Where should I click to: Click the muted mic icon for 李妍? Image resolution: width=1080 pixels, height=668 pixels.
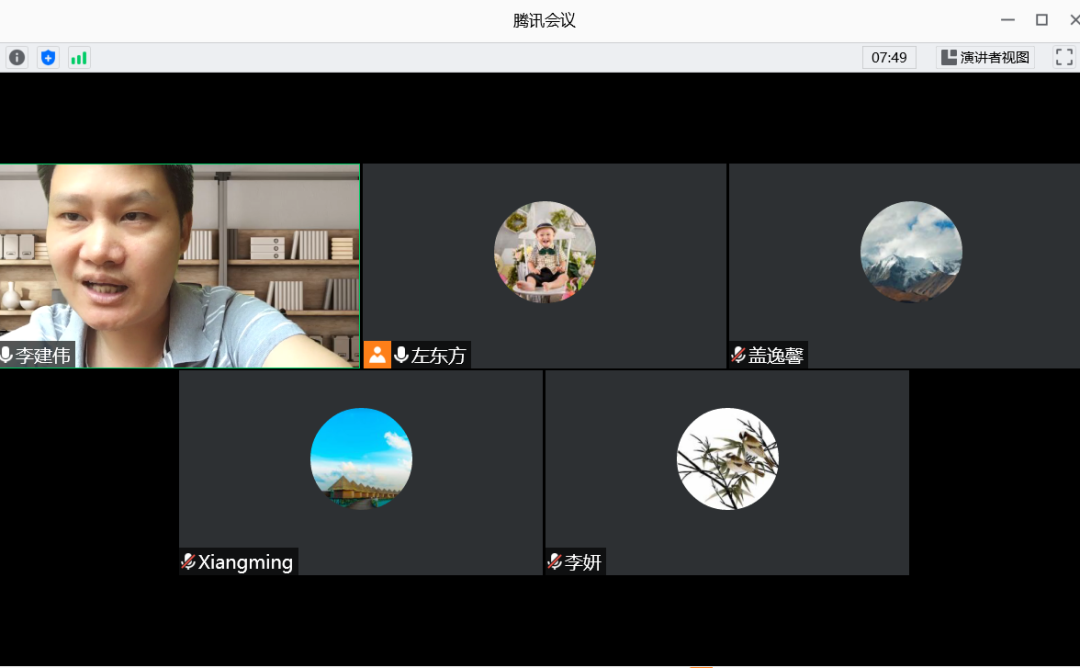coord(555,562)
